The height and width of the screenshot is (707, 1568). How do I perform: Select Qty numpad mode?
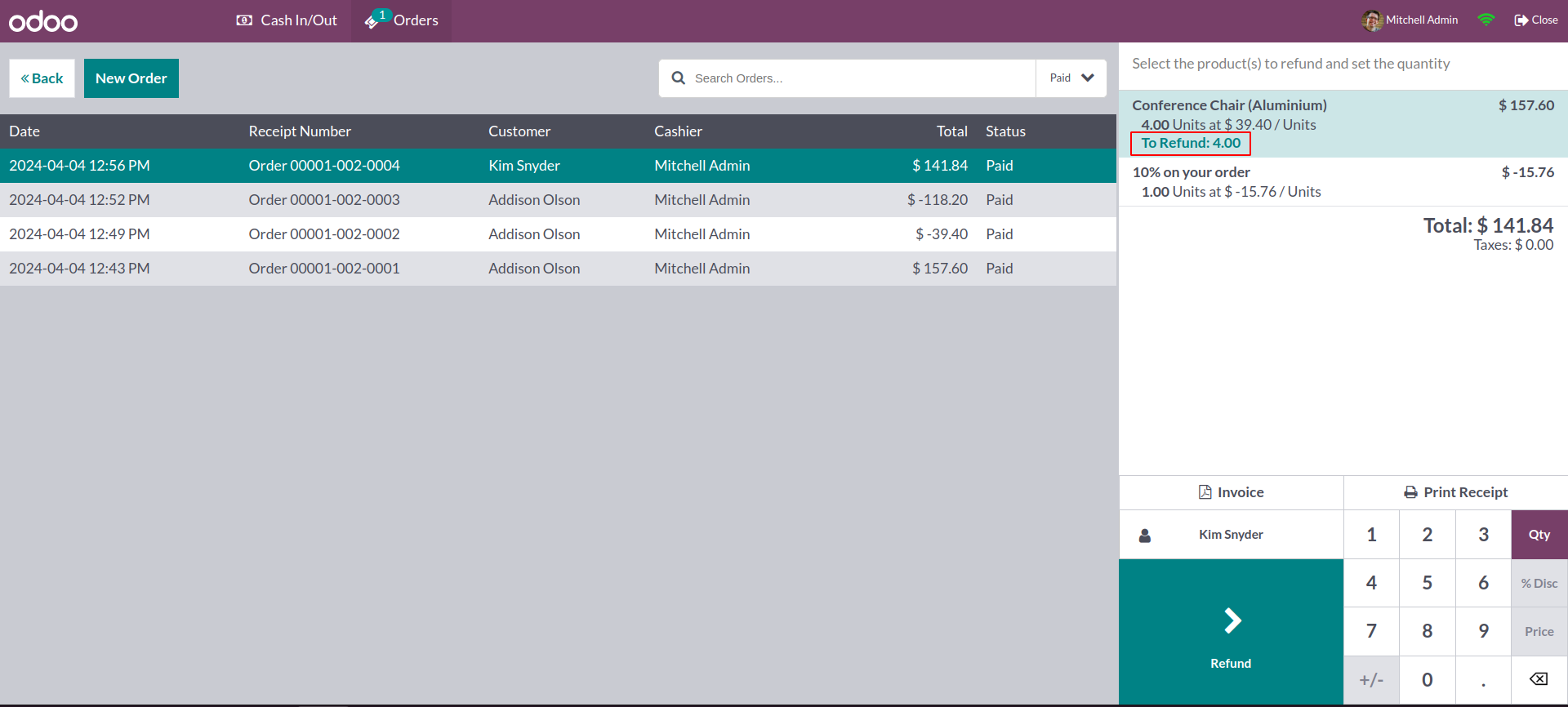click(1539, 535)
